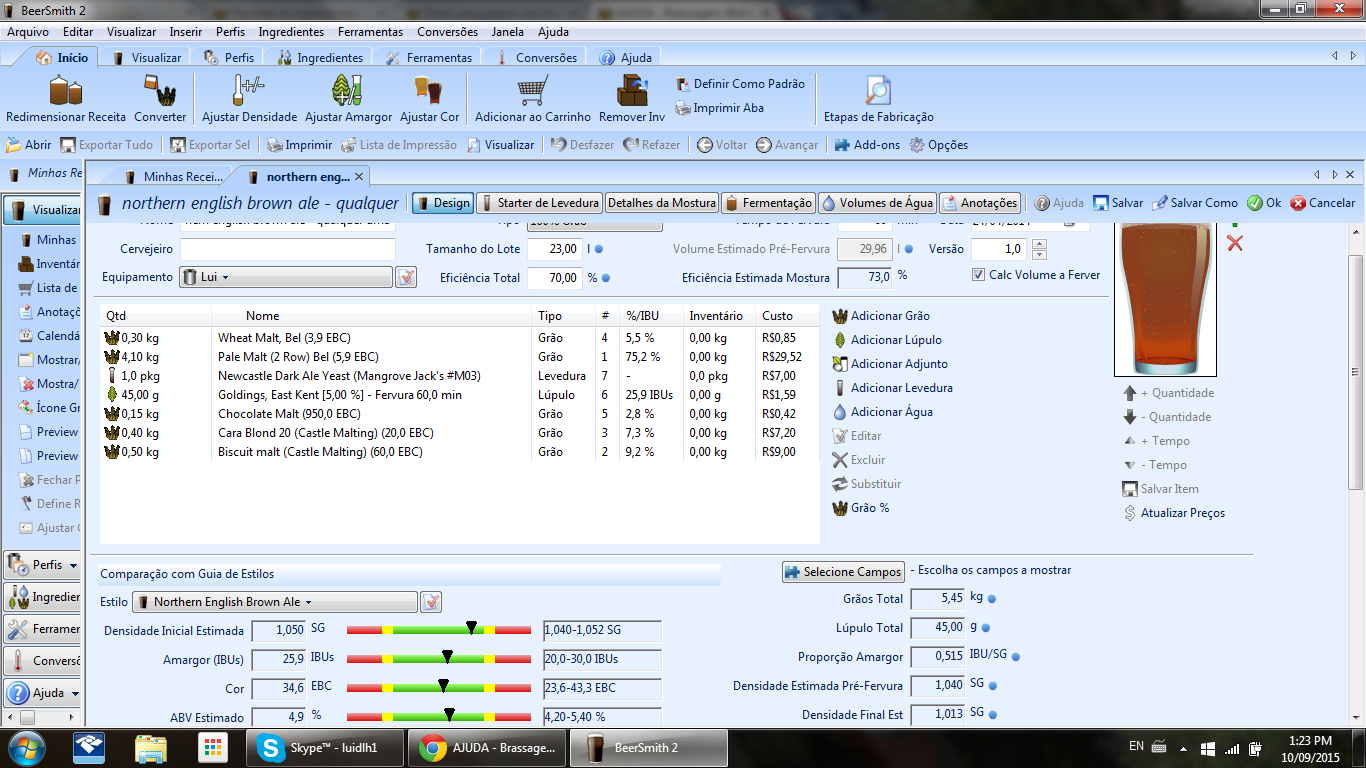Click Atualizar Preços
Screen dimensions: 1366x768
tap(1174, 513)
